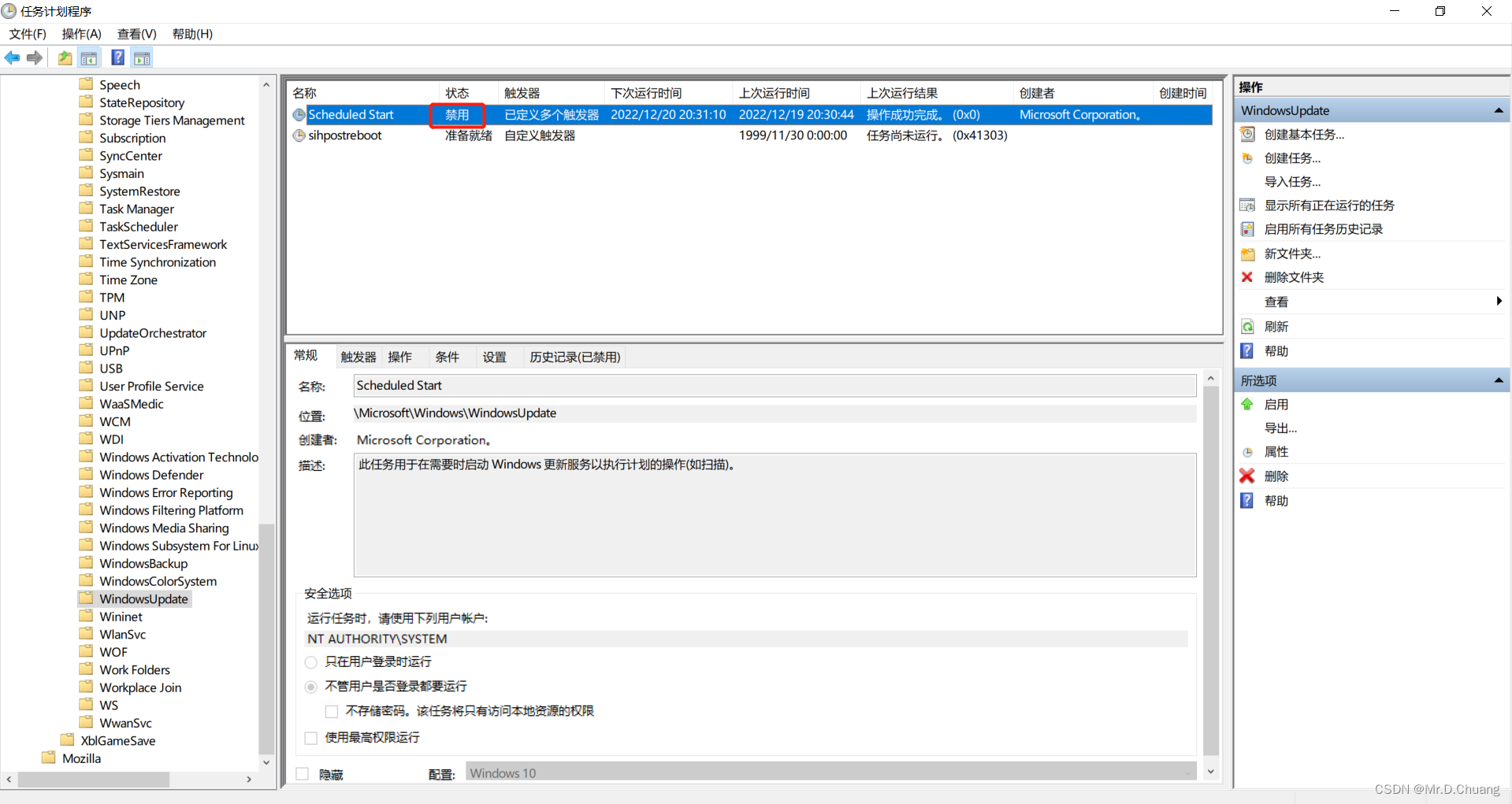Click the 启用所有任务历史记录 icon
This screenshot has width=1512, height=804.
point(1247,229)
